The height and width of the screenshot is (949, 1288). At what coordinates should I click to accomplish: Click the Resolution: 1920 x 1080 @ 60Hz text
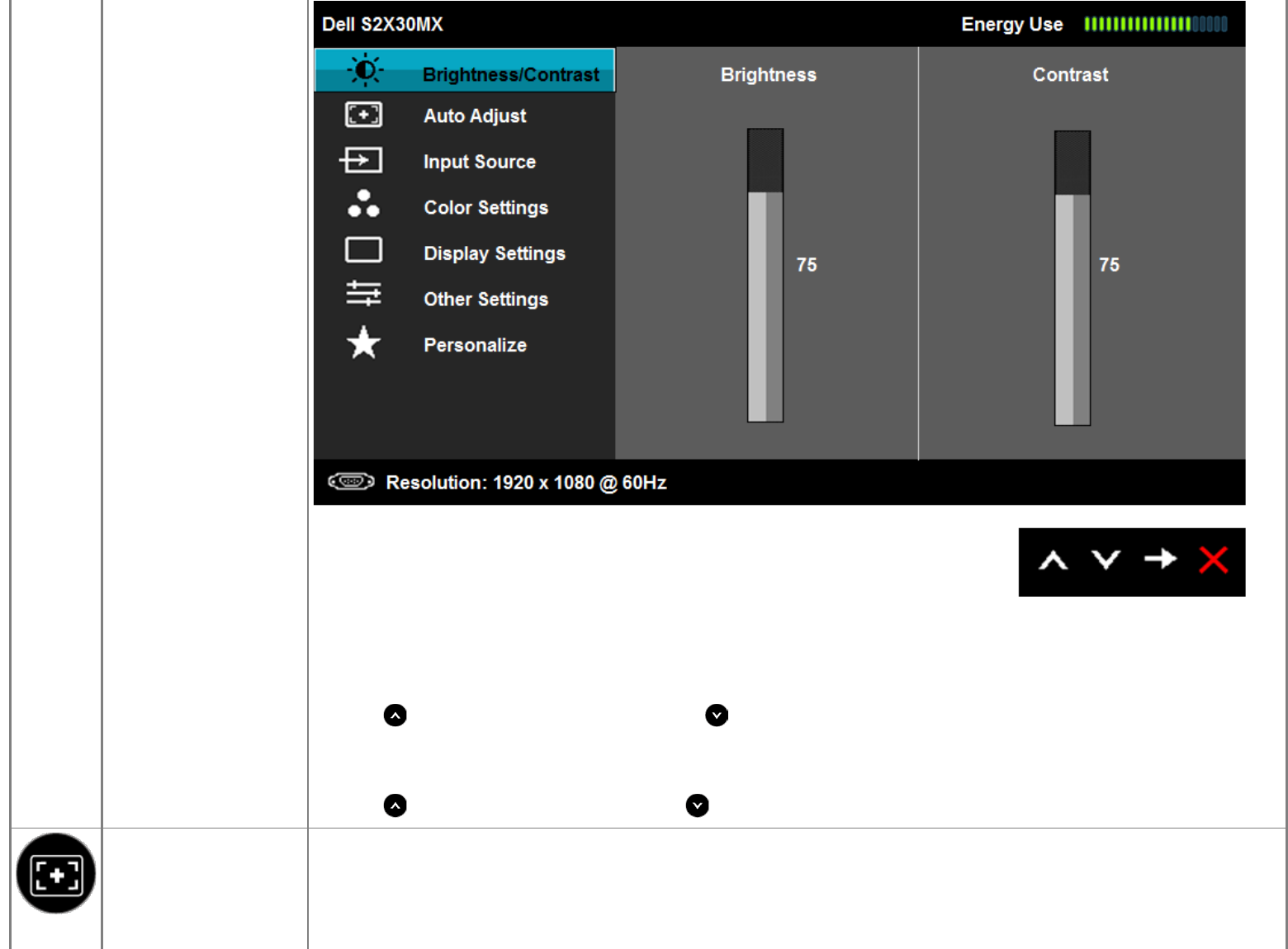527,483
